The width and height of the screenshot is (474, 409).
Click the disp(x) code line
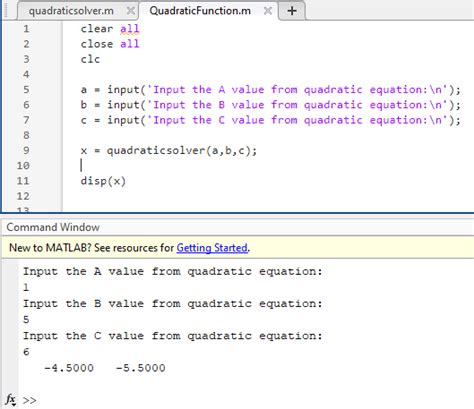103,181
